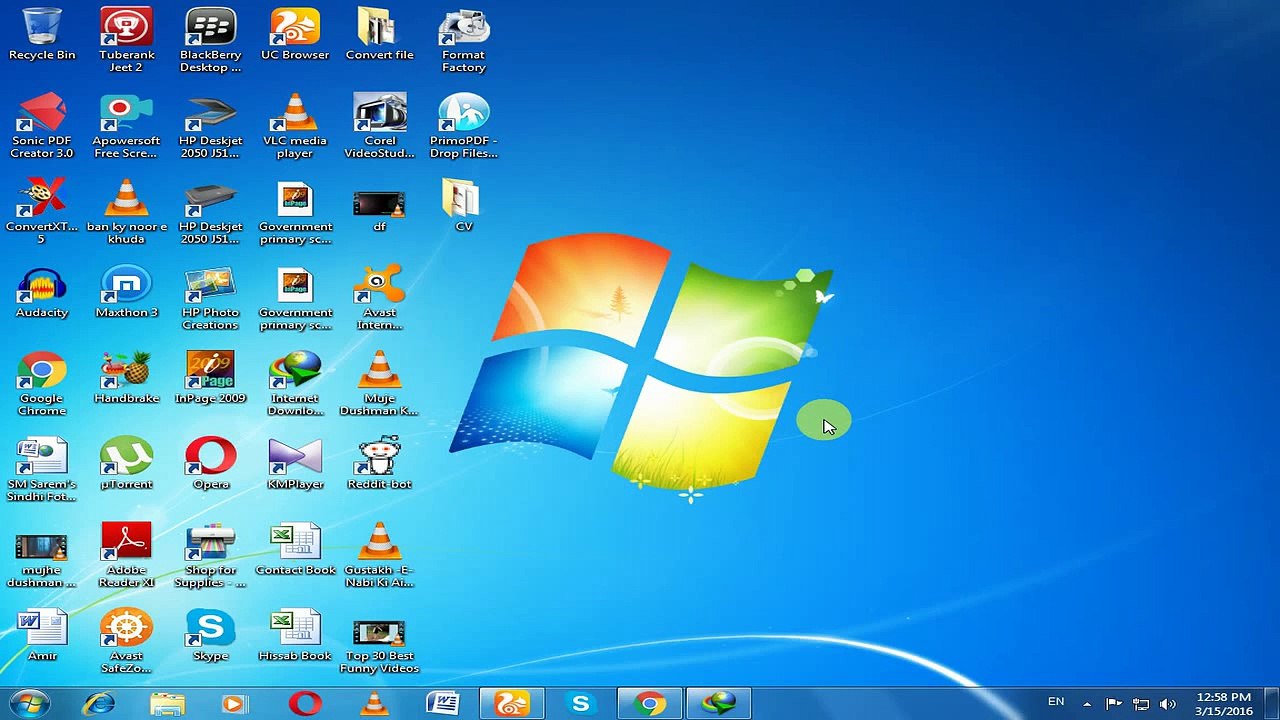Open SM Sarem's Sindhi Fonts document
The height and width of the screenshot is (720, 1280).
tap(42, 469)
